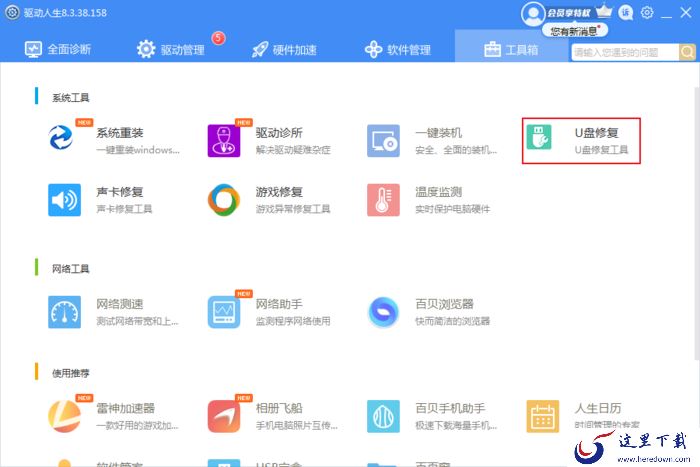700x467 pixels.
Task: Click the 系统重装 title text
Action: tap(120, 133)
